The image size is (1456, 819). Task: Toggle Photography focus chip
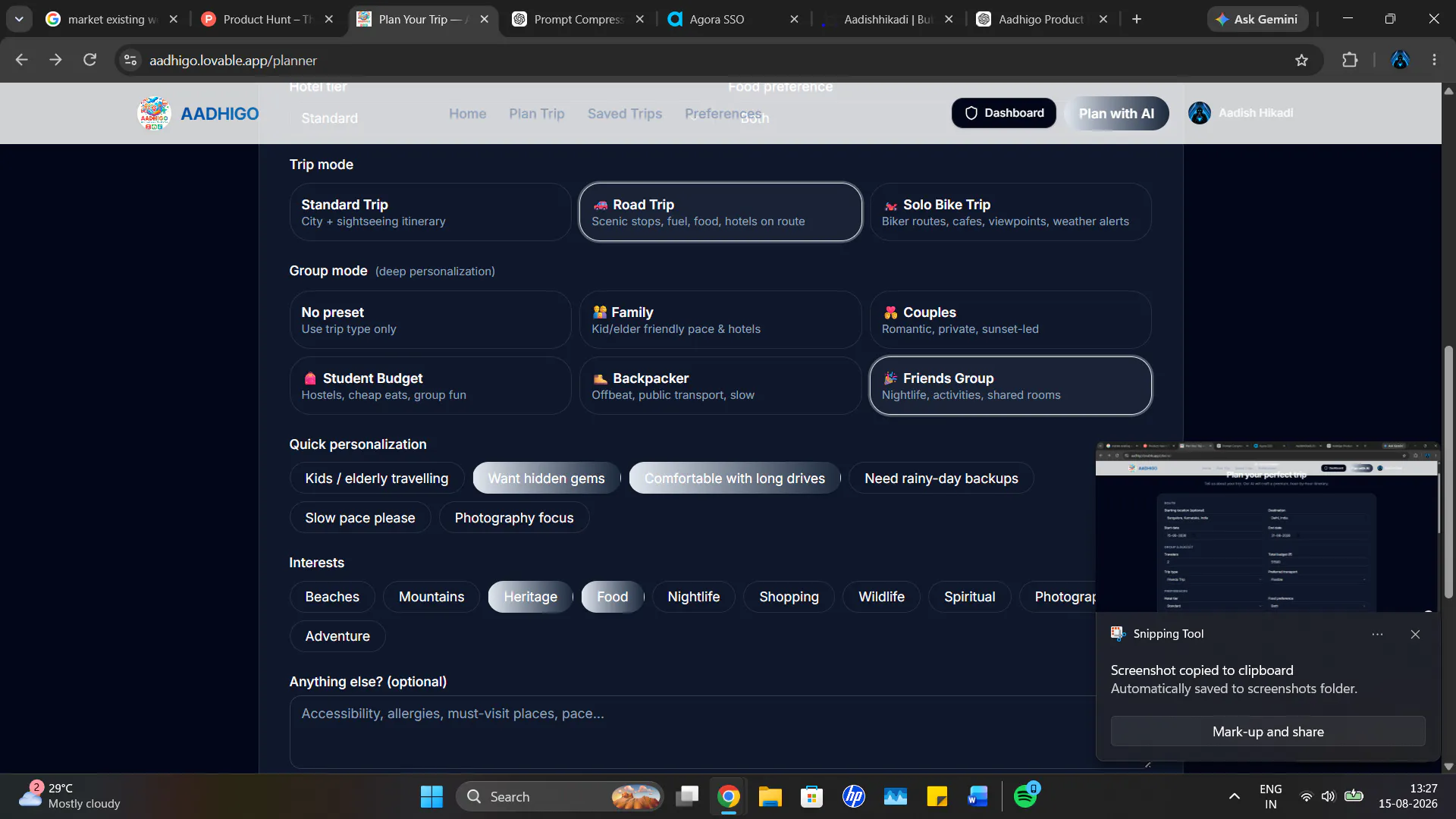pos(514,518)
